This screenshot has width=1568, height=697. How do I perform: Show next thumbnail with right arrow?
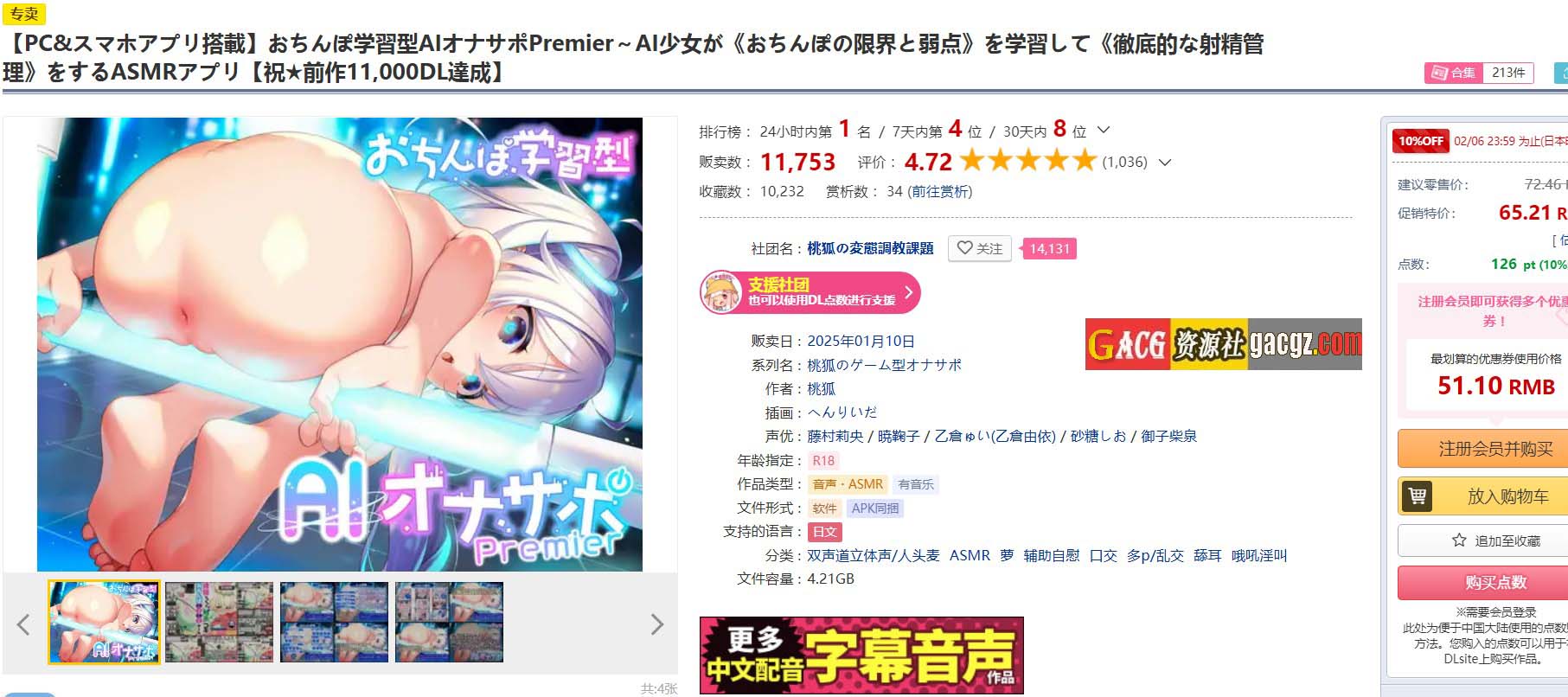[657, 623]
